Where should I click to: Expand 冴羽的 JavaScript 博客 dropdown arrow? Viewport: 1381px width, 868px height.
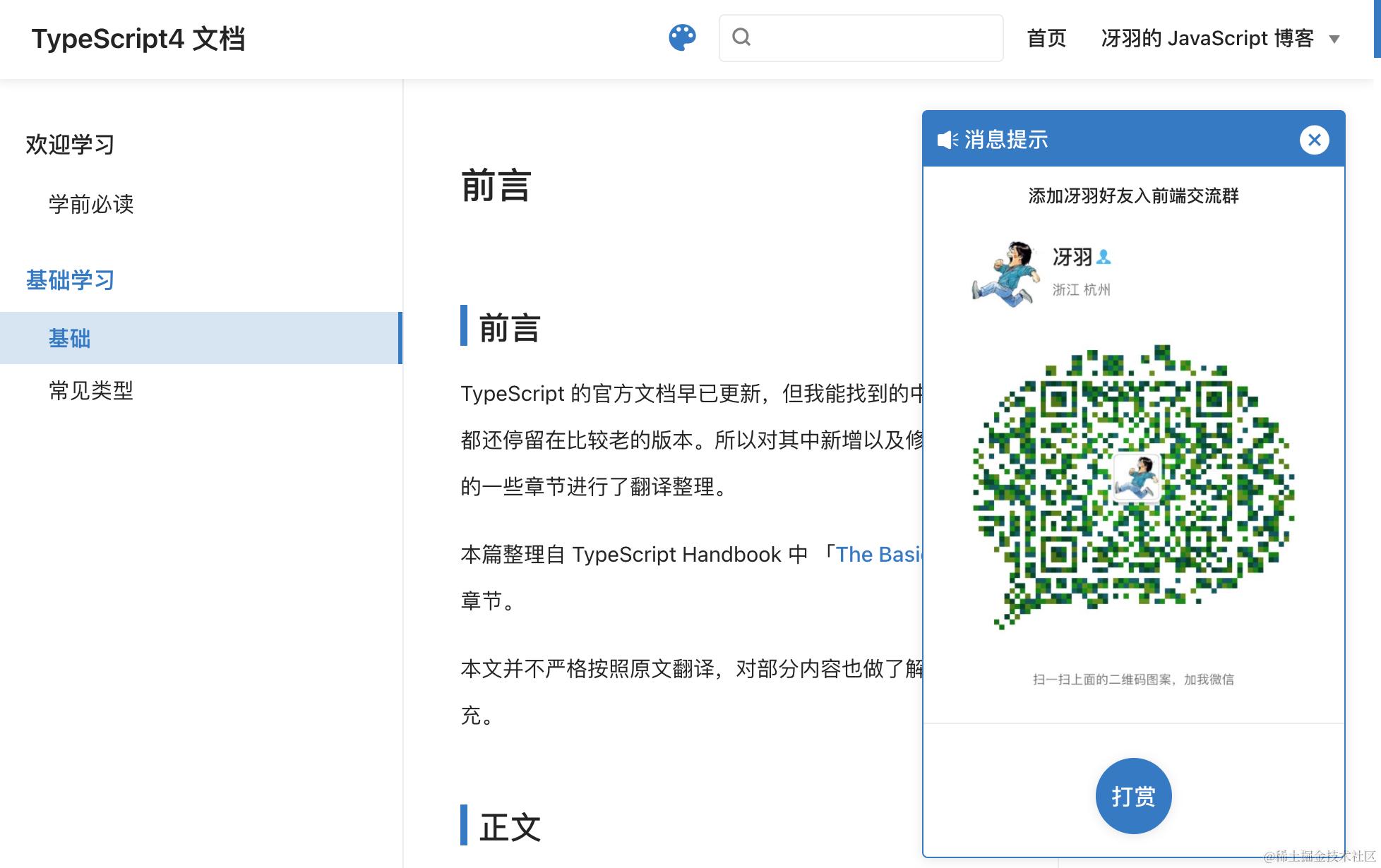click(1334, 39)
